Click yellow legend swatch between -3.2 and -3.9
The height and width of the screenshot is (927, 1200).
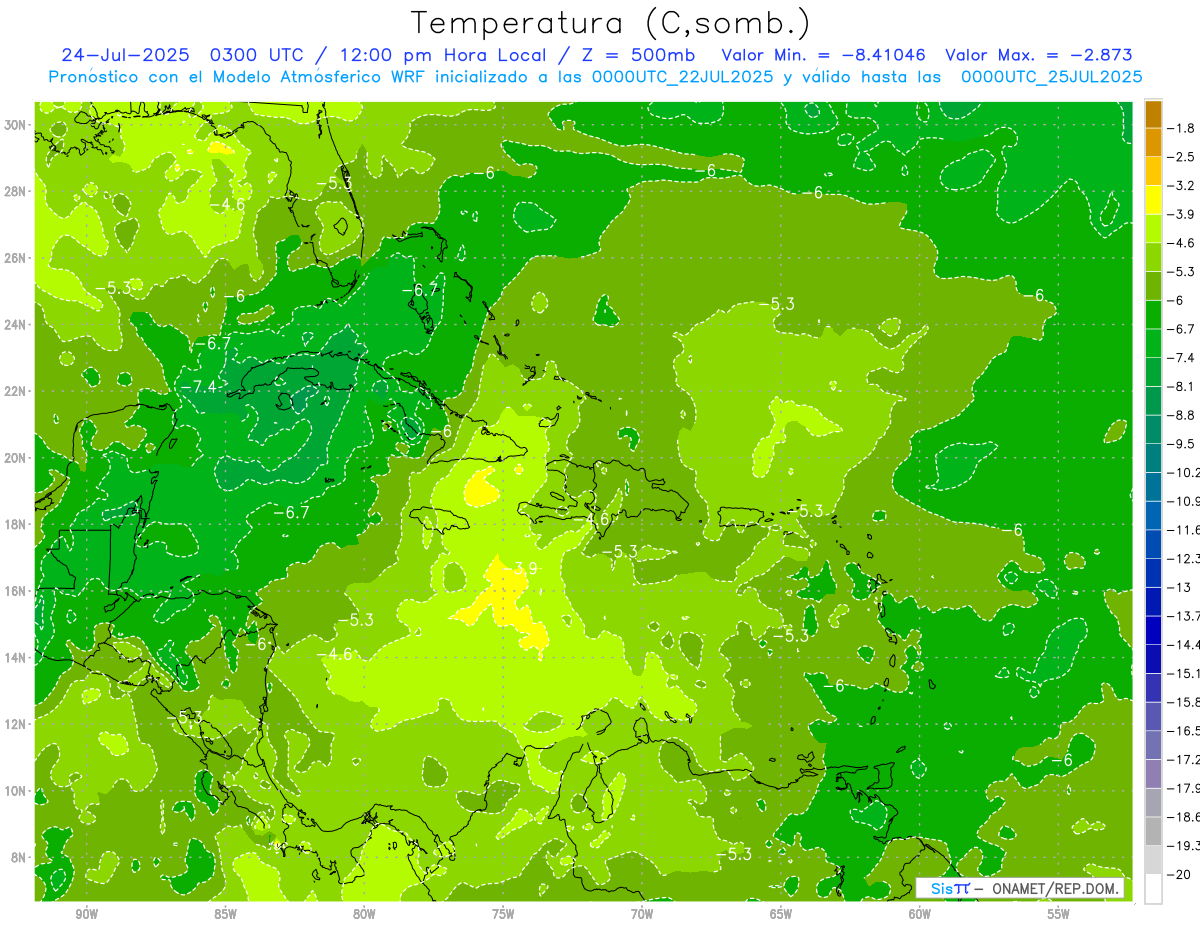pyautogui.click(x=1153, y=200)
